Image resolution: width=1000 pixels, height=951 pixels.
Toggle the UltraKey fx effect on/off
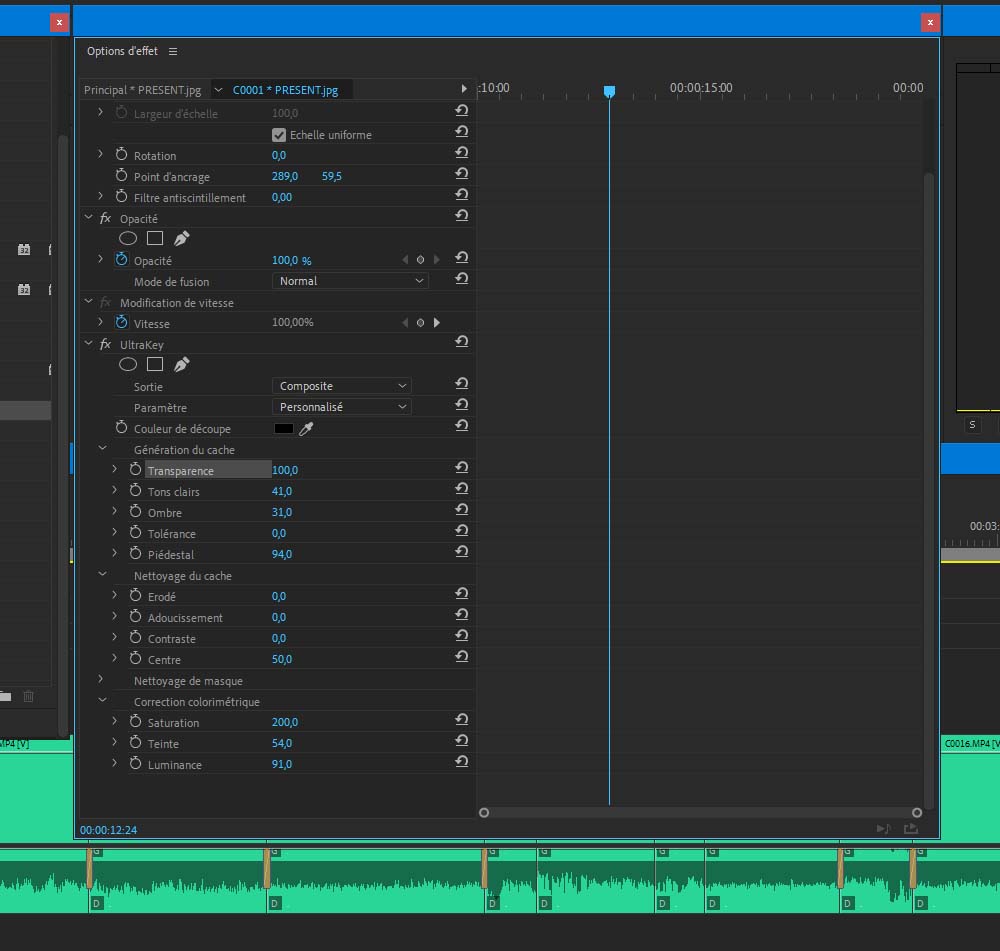pos(105,345)
